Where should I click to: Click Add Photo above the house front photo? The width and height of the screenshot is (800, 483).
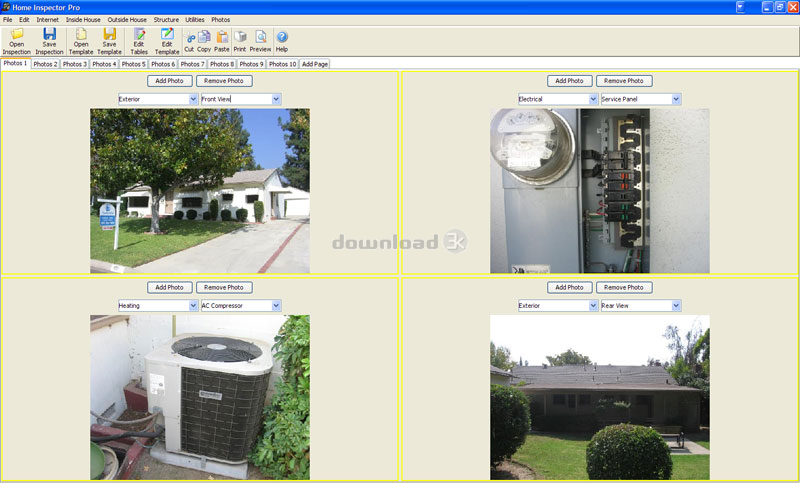click(169, 81)
